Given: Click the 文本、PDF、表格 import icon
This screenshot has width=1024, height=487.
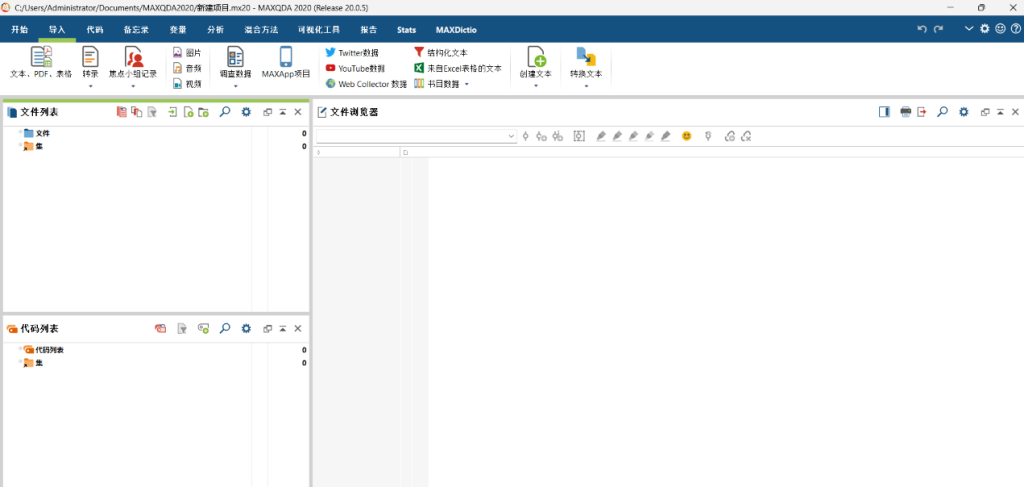Looking at the screenshot, I should [41, 57].
